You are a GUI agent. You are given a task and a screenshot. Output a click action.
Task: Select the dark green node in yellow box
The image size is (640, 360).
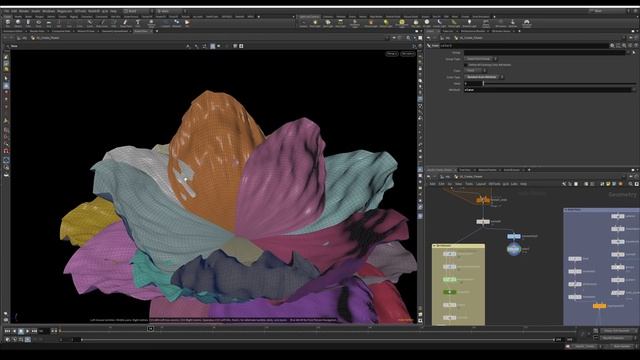click(449, 292)
